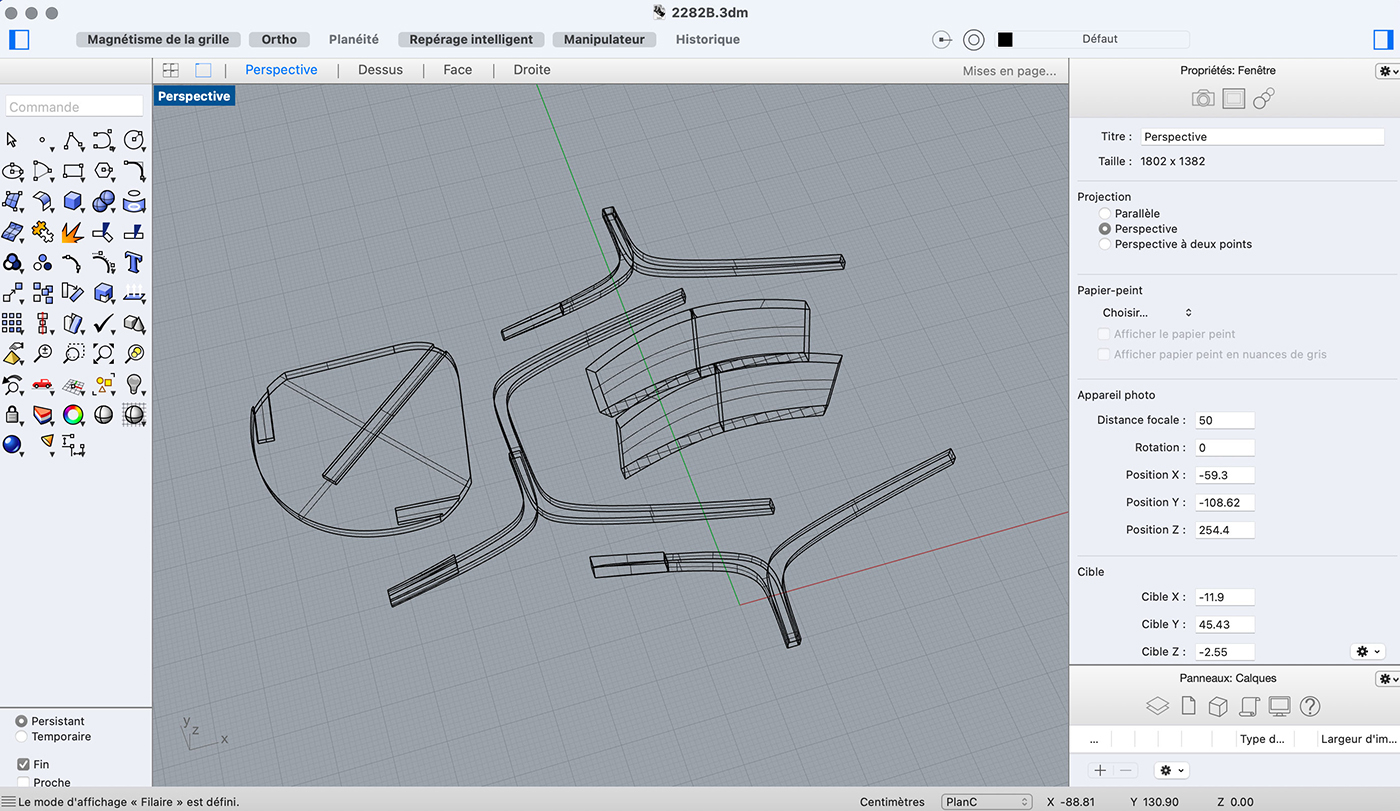Add a new layer with plus button
Viewport: 1400px width, 811px height.
1100,770
